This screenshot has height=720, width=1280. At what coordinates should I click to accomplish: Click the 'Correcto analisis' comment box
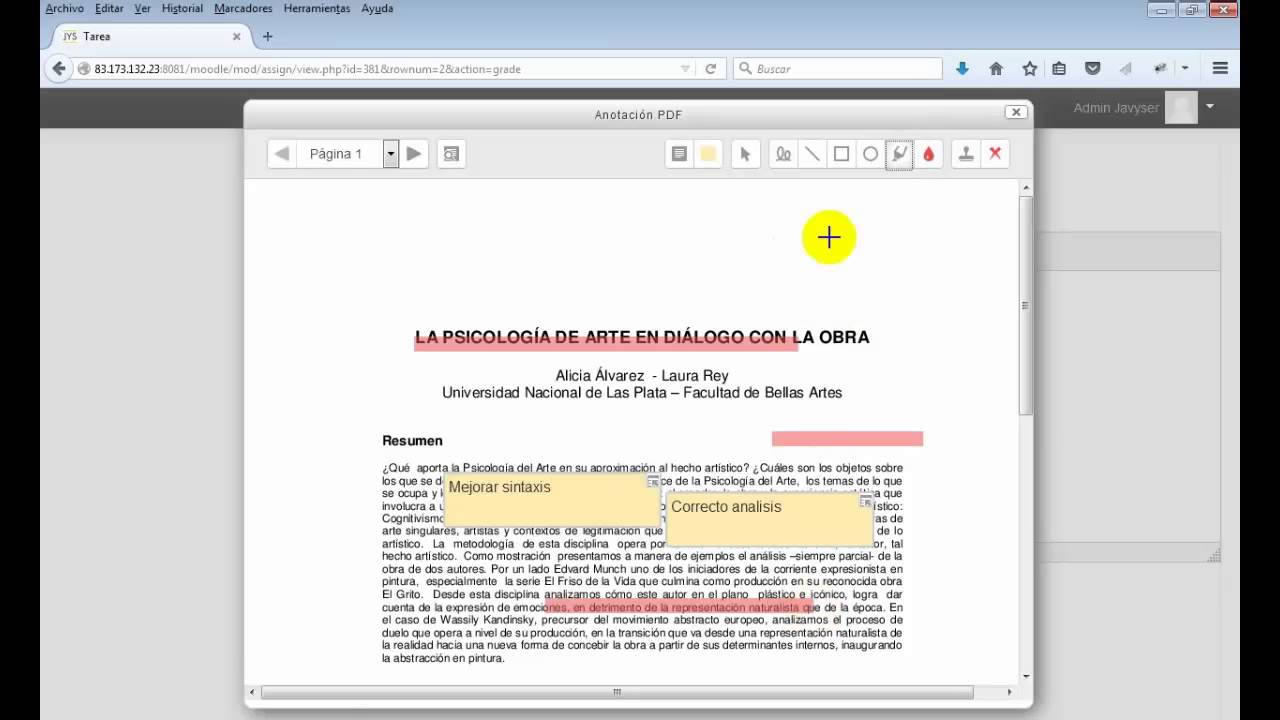coord(771,520)
